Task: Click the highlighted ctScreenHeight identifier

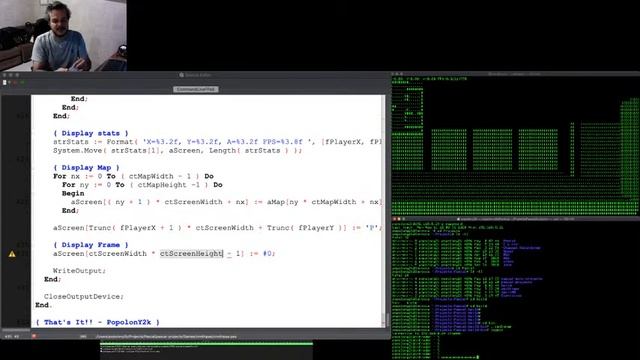Action: pyautogui.click(x=191, y=253)
